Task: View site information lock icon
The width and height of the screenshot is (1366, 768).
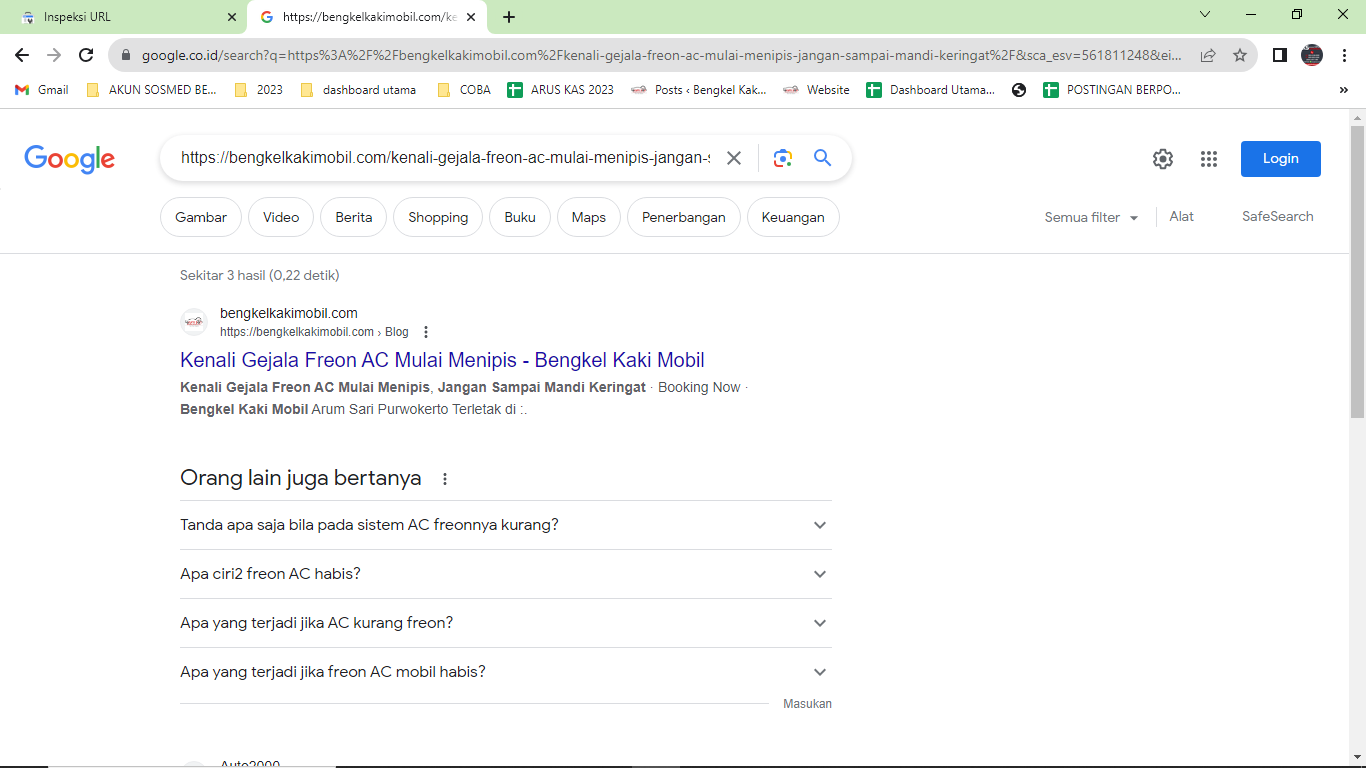Action: pyautogui.click(x=126, y=56)
